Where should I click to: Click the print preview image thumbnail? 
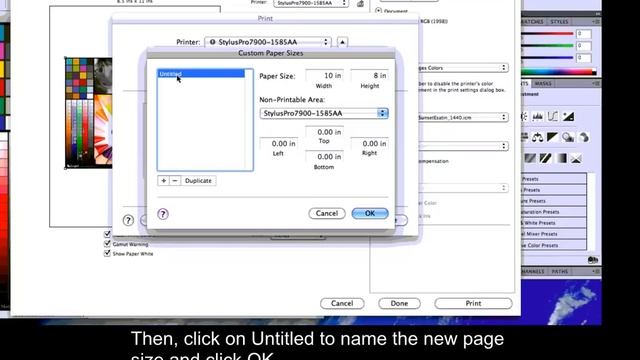tap(89, 113)
